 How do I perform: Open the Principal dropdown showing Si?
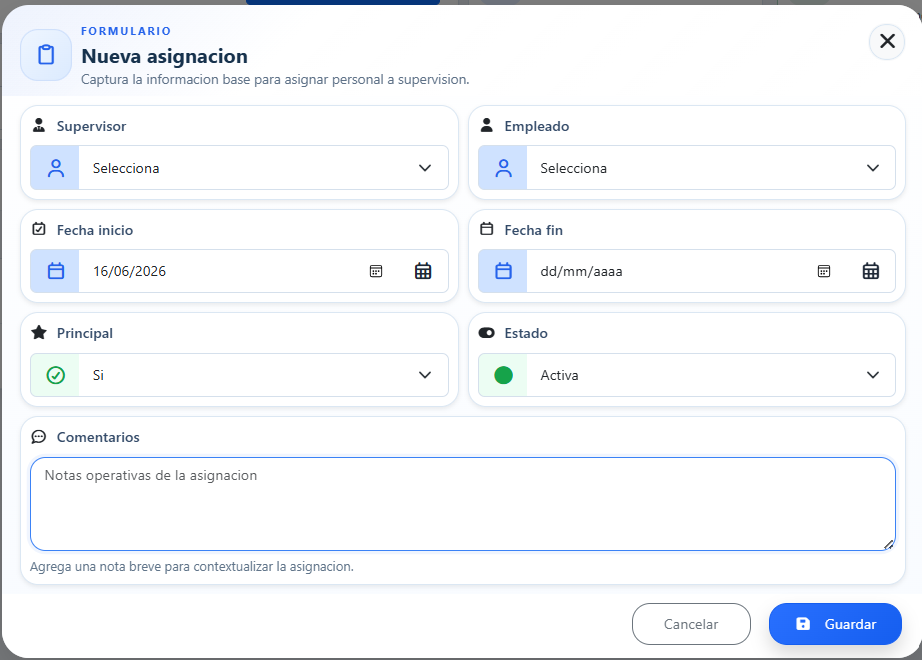point(239,375)
